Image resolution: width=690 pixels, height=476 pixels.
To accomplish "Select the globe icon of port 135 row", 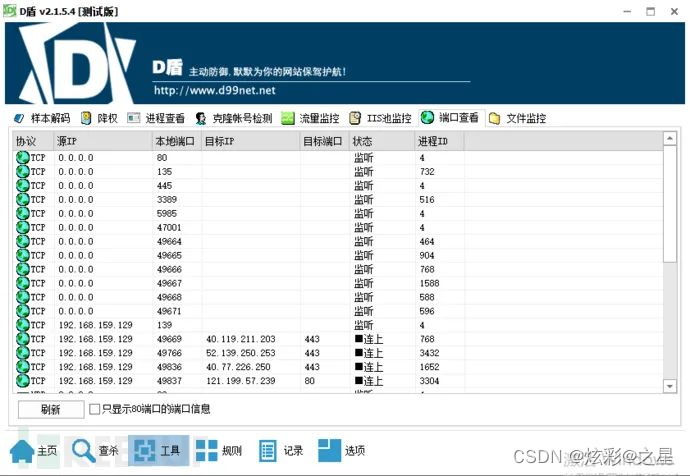I will point(22,172).
